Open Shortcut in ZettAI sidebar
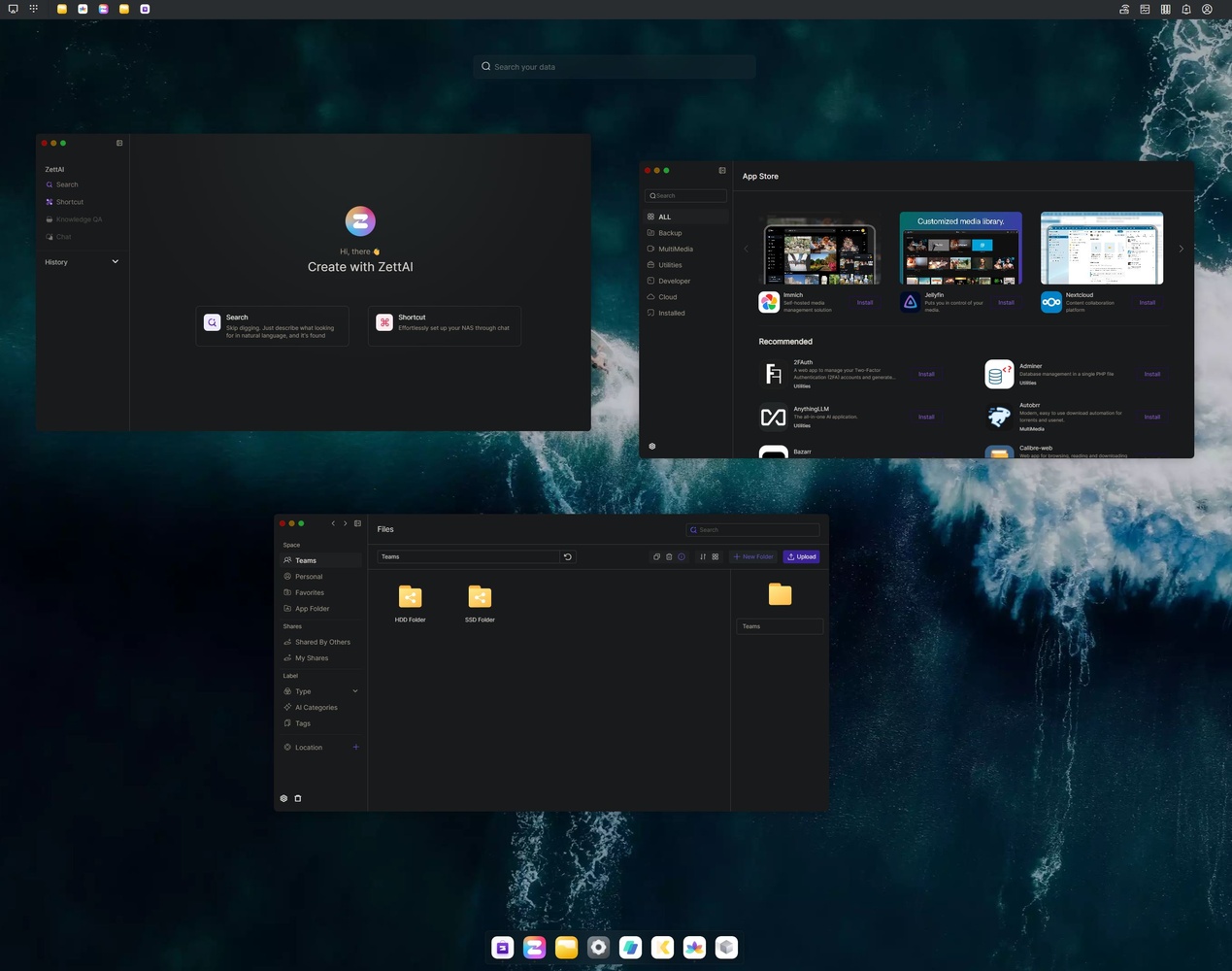The width and height of the screenshot is (1232, 971). (69, 202)
